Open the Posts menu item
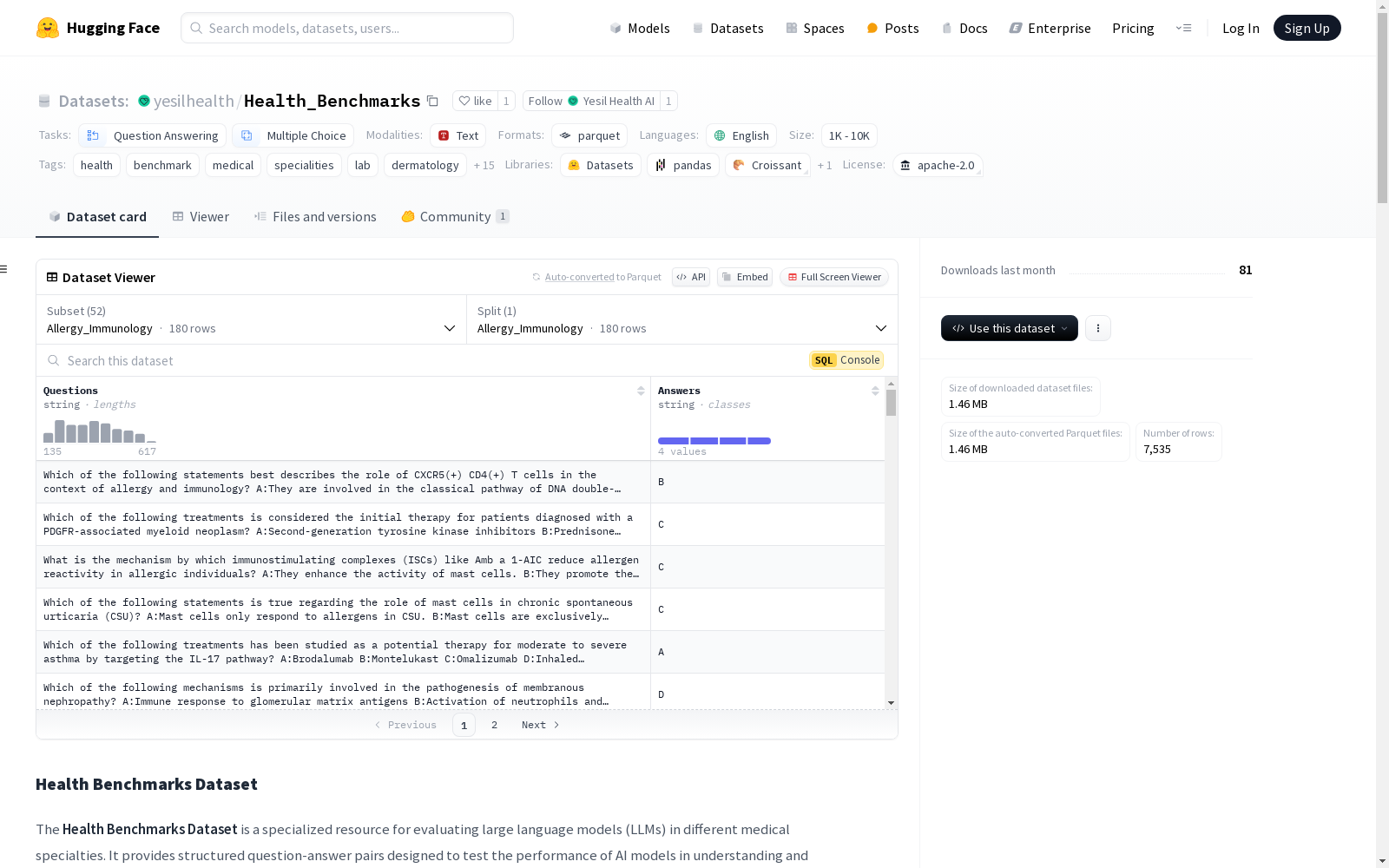The image size is (1389, 868). [892, 28]
